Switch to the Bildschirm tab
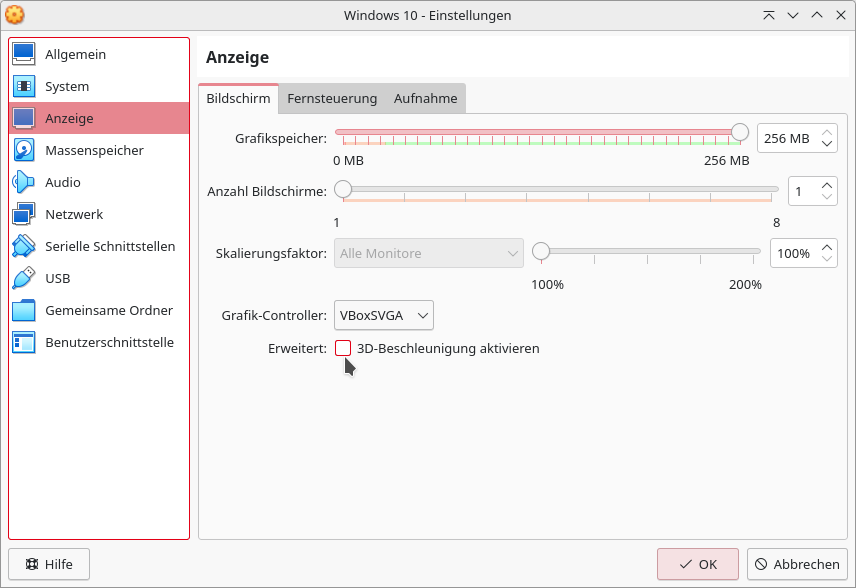The image size is (856, 588). pyautogui.click(x=239, y=98)
